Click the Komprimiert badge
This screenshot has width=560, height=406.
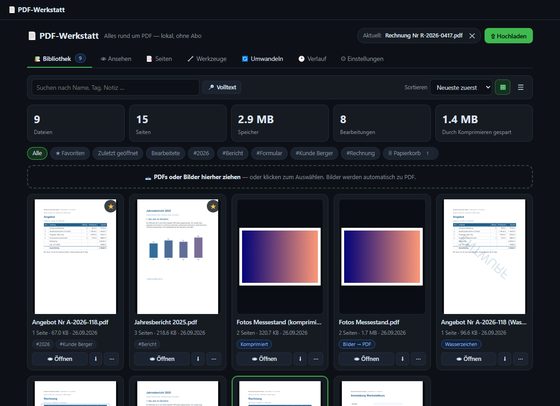coord(254,345)
